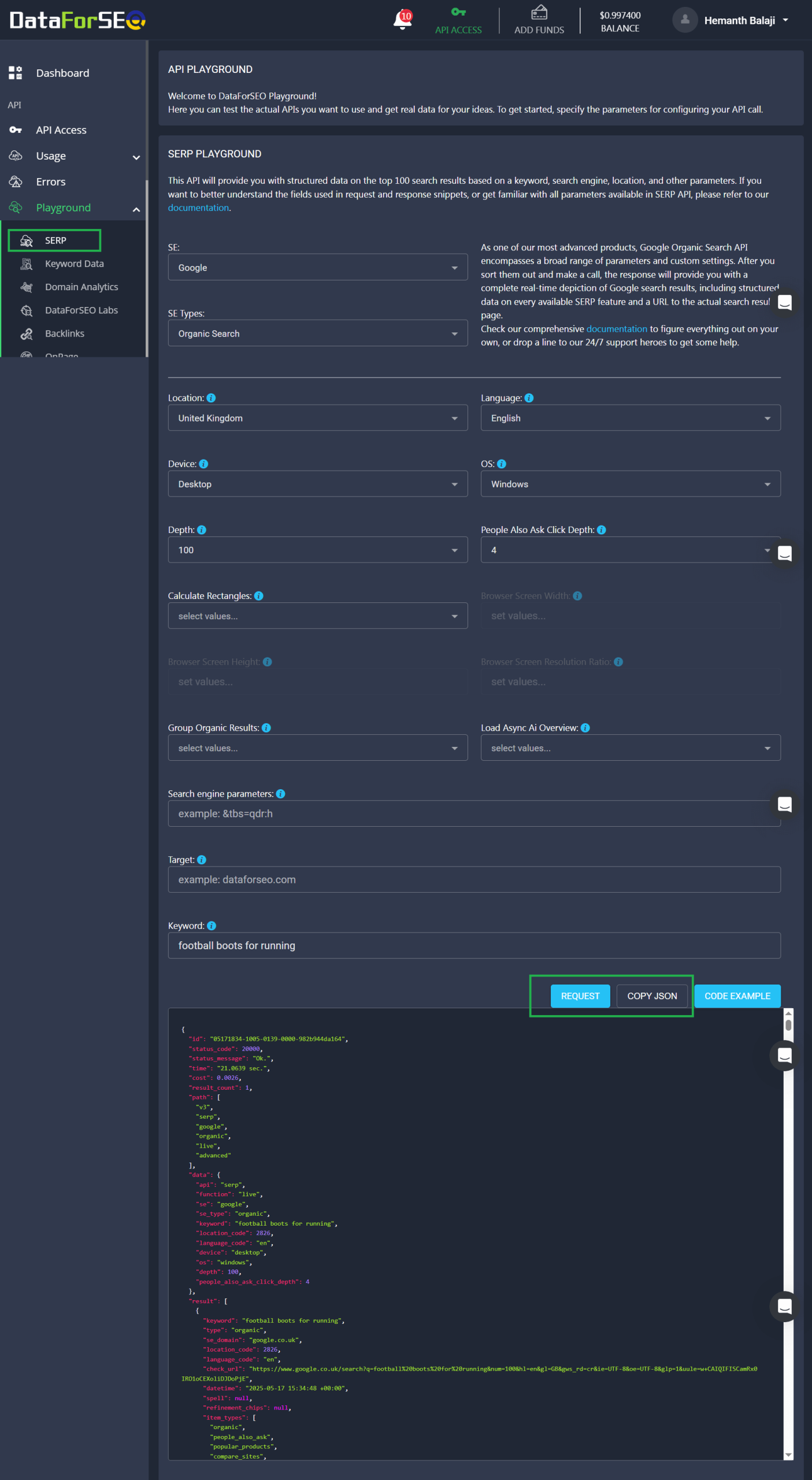Click the Target input field
This screenshot has width=812, height=1480.
474,879
